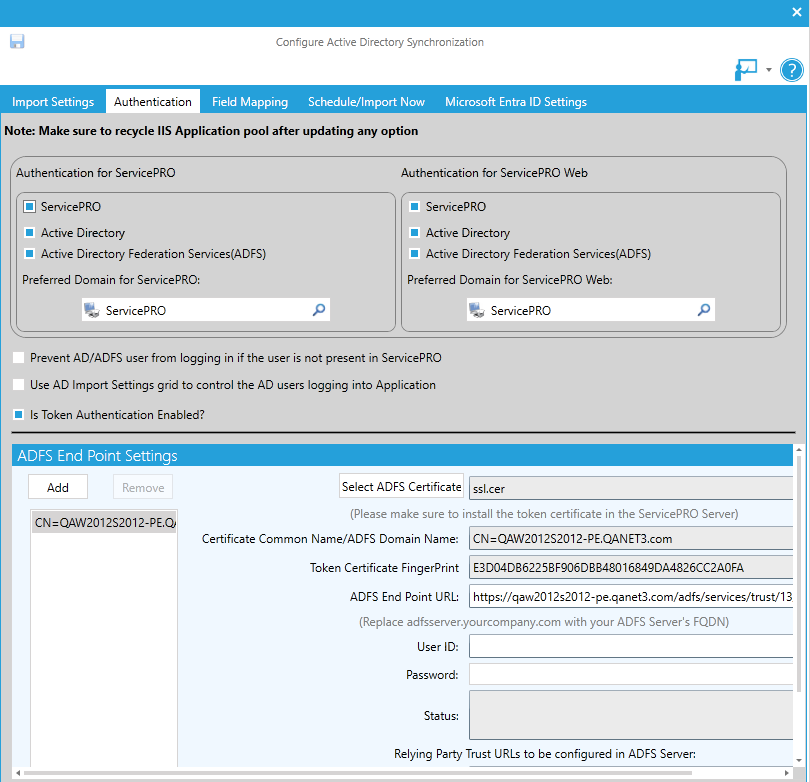Click the computer icon in the ServicePRO Web domain field
The image size is (810, 782).
tap(476, 310)
